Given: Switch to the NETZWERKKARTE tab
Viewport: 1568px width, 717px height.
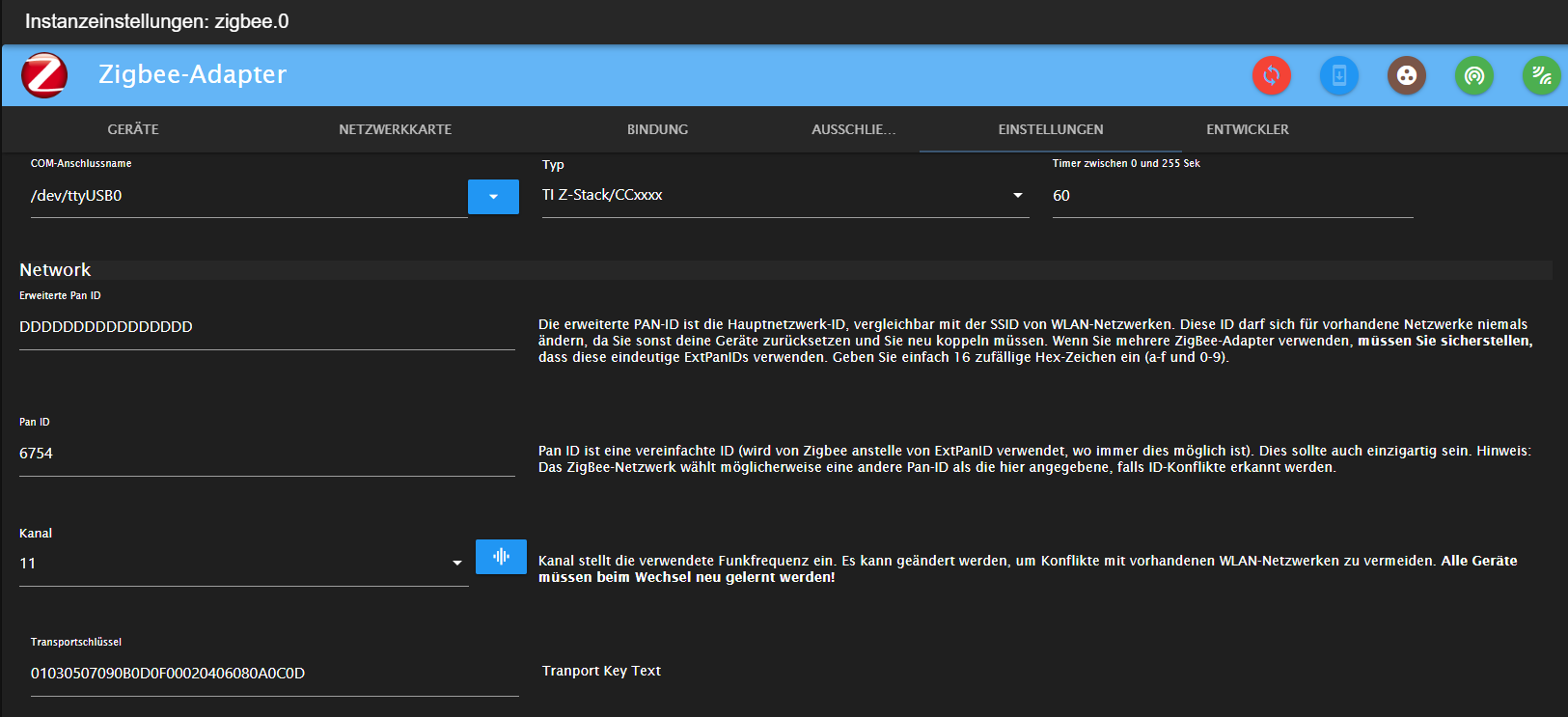Looking at the screenshot, I should (x=396, y=129).
